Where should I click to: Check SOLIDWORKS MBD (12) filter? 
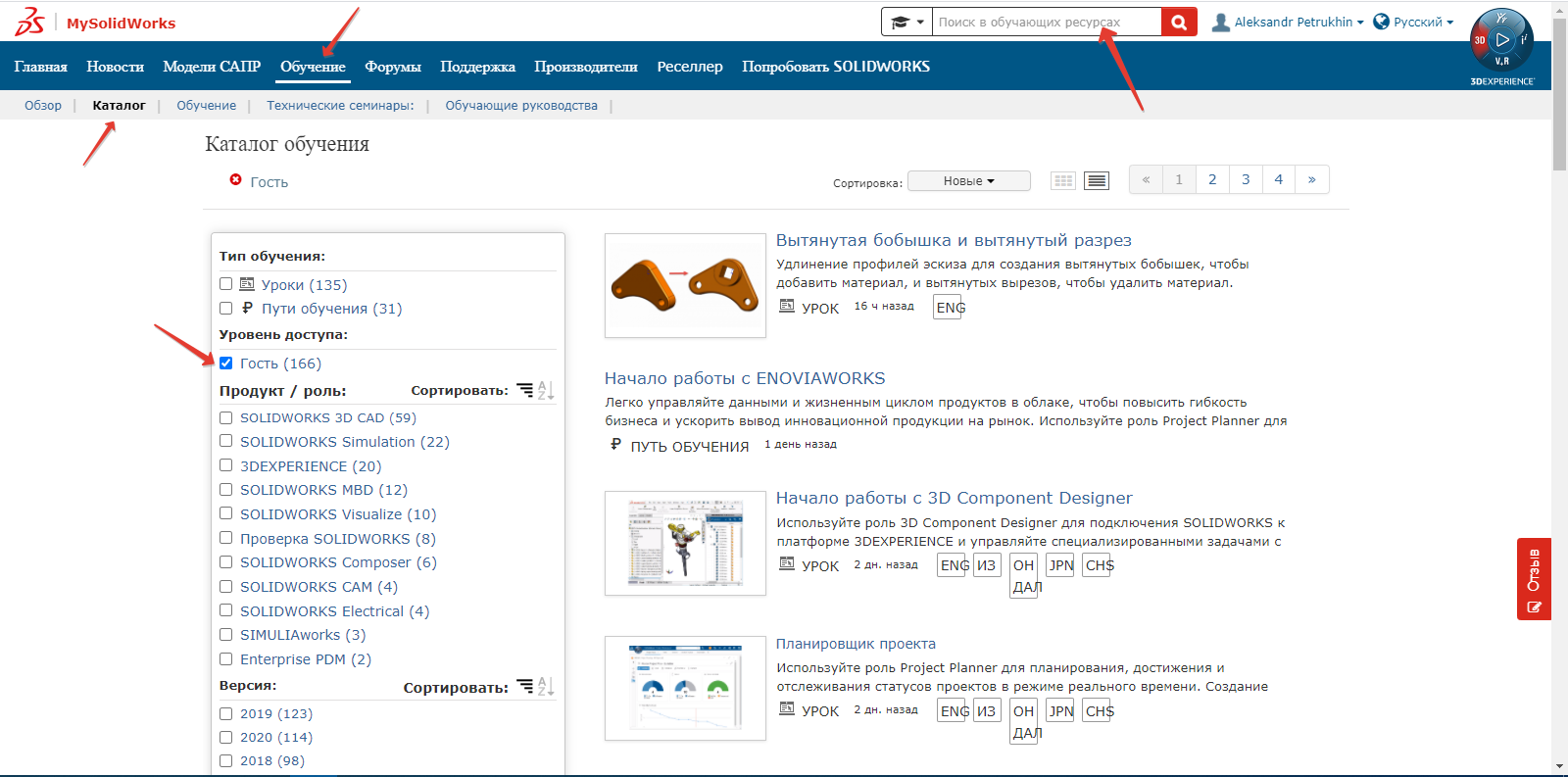point(226,490)
